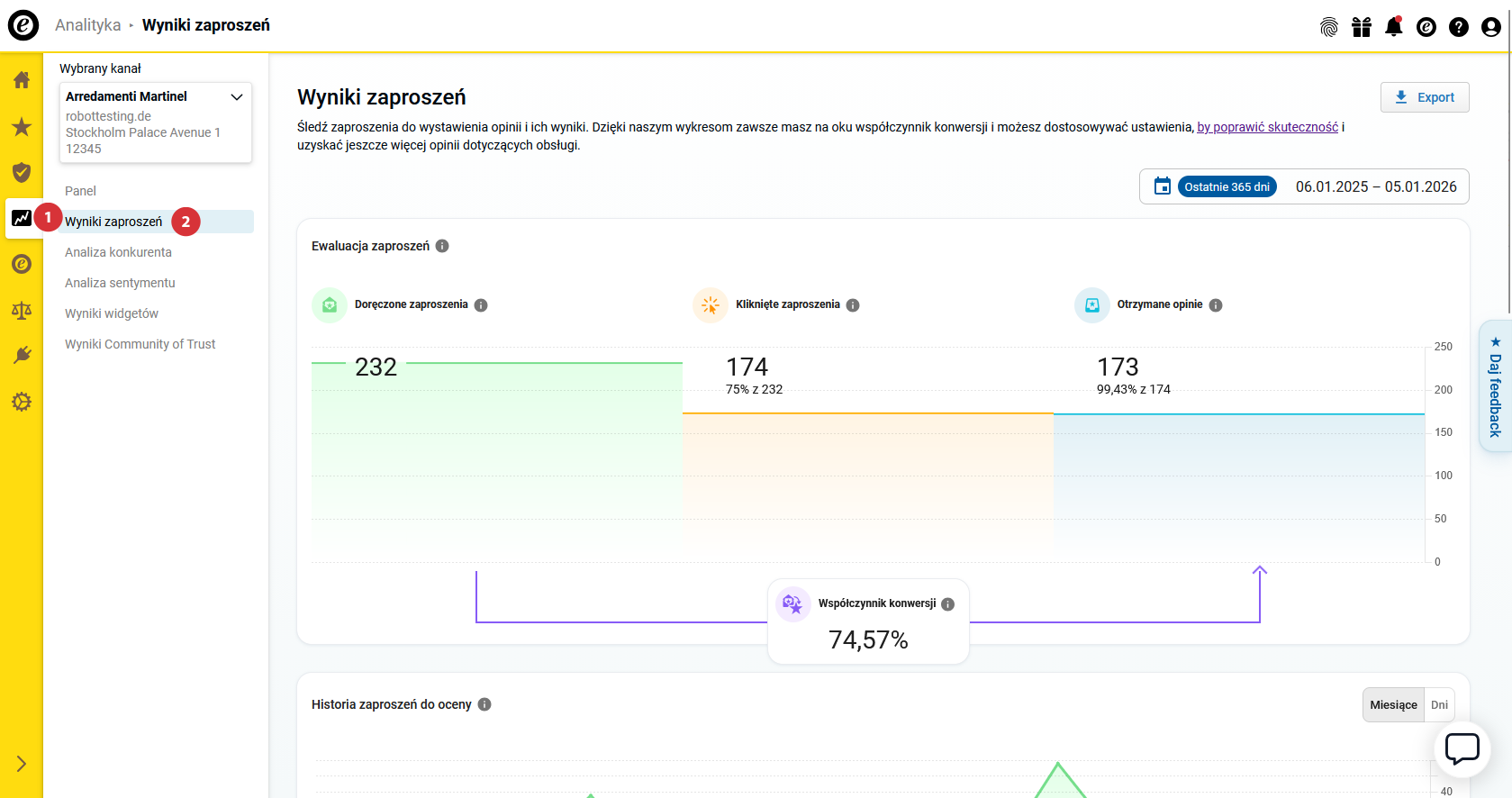Viewport: 1512px width, 798px height.
Task: Click the notification bell icon
Action: [x=1393, y=27]
